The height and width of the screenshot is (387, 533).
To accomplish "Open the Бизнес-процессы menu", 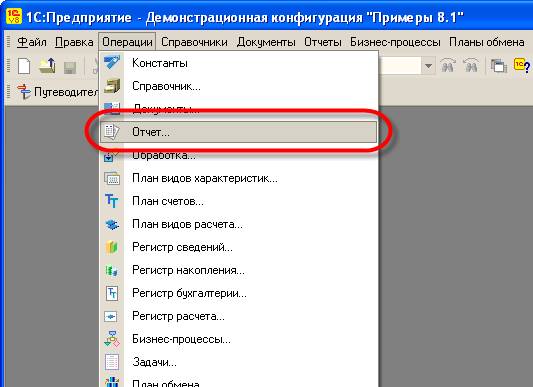I will pyautogui.click(x=395, y=42).
